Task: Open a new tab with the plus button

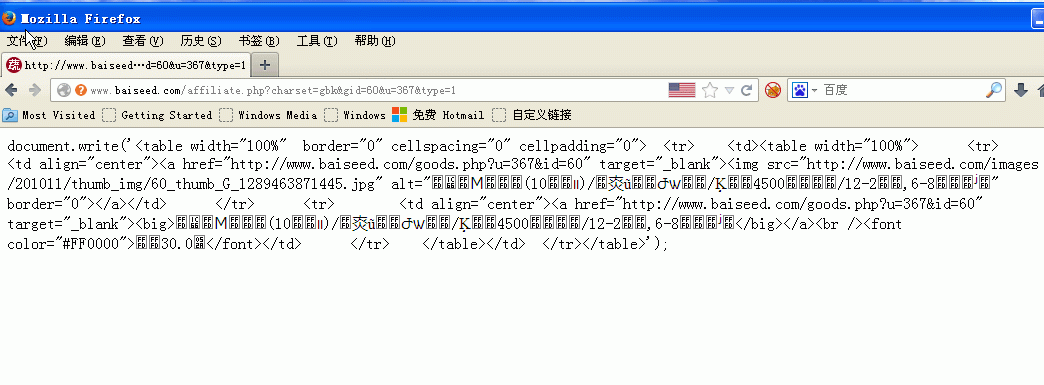Action: [x=265, y=65]
